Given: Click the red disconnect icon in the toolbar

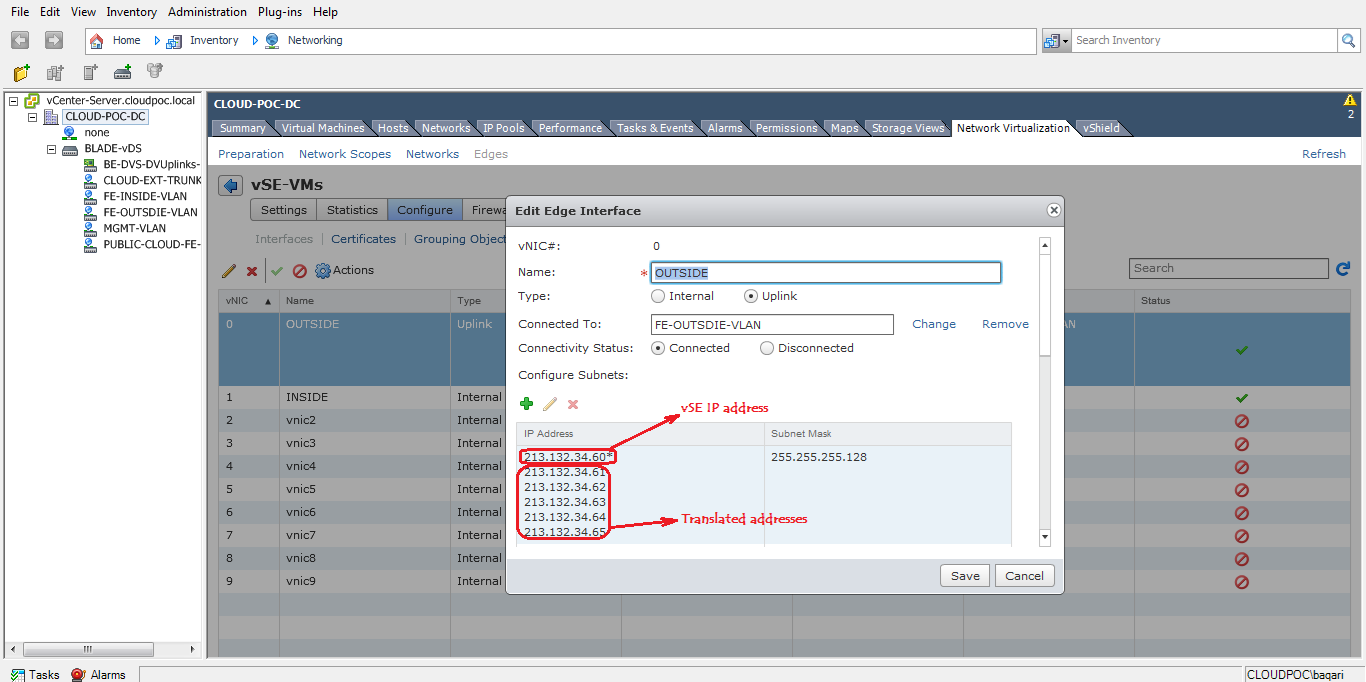Looking at the screenshot, I should tap(300, 270).
